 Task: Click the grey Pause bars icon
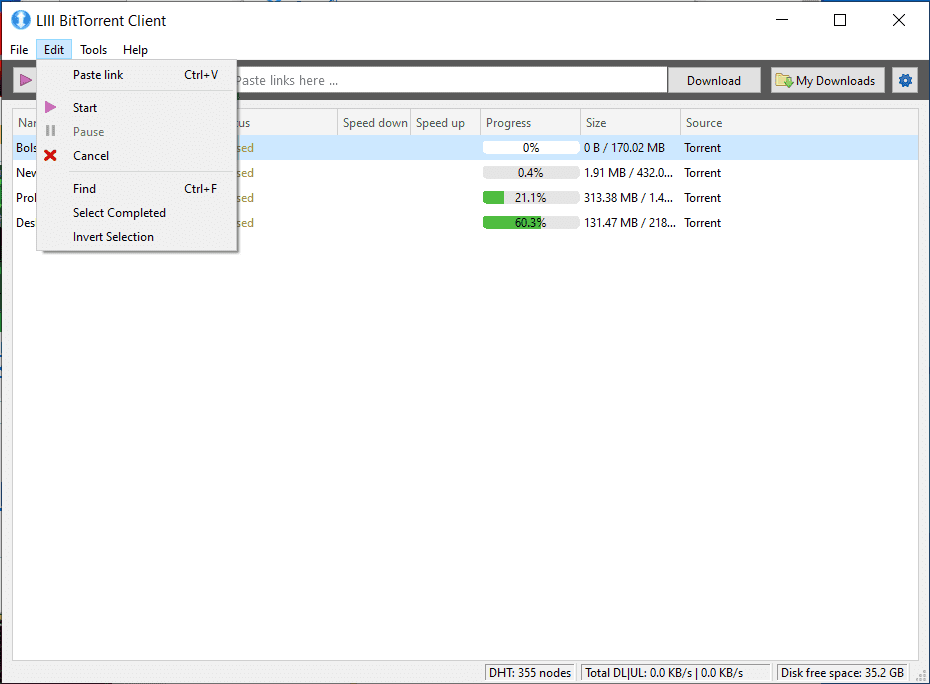coord(50,131)
